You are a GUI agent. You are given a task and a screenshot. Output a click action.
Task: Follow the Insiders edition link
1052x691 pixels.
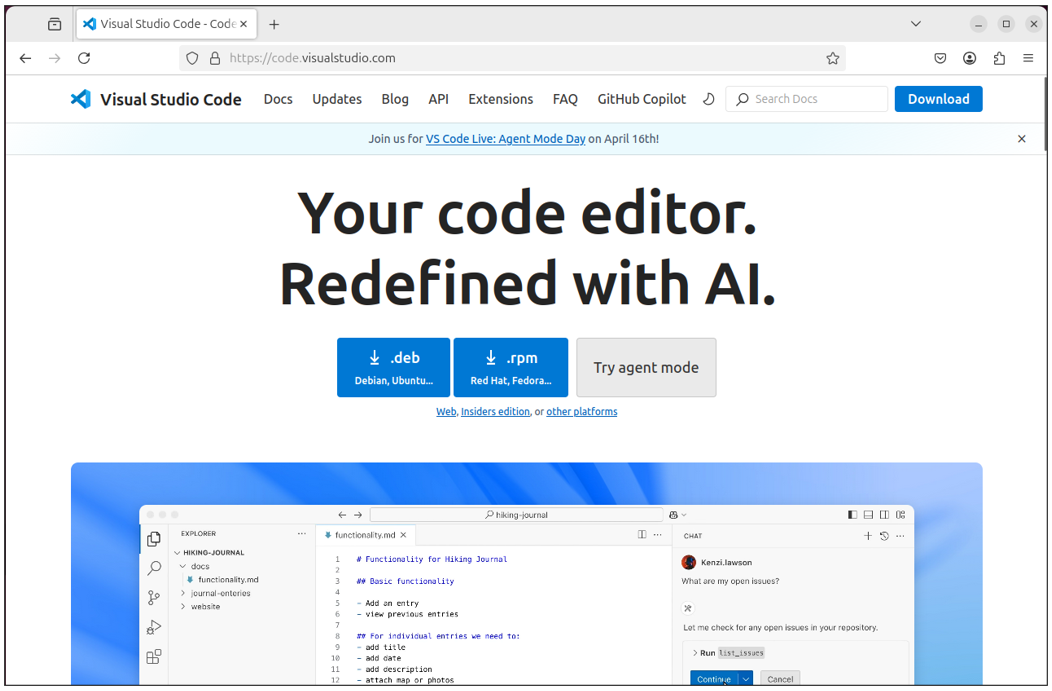pos(495,412)
